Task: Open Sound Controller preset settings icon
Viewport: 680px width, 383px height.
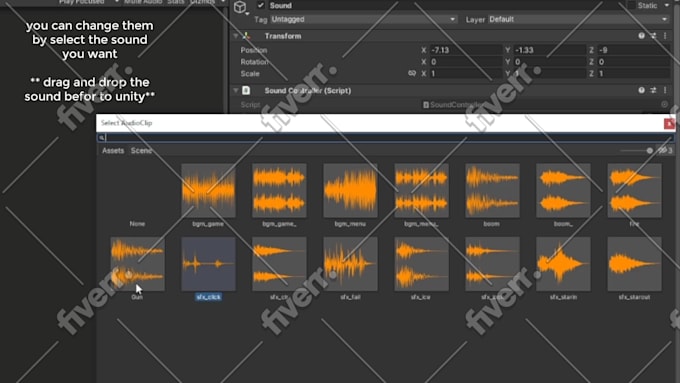Action: 653,90
